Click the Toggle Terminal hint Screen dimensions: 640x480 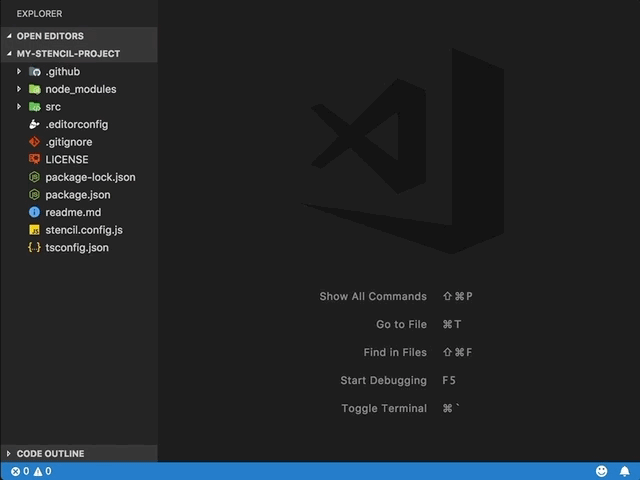click(x=384, y=409)
